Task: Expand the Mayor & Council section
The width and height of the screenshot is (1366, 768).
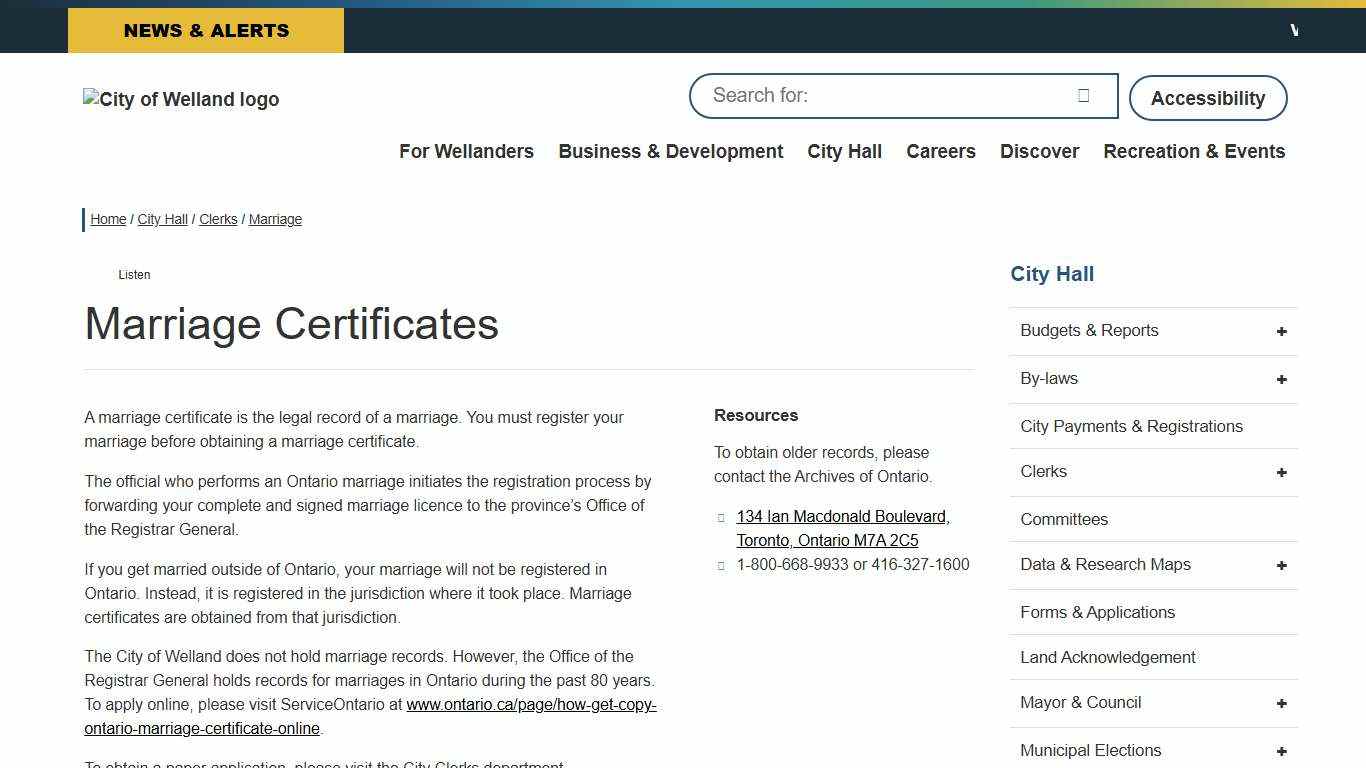Action: 1281,703
